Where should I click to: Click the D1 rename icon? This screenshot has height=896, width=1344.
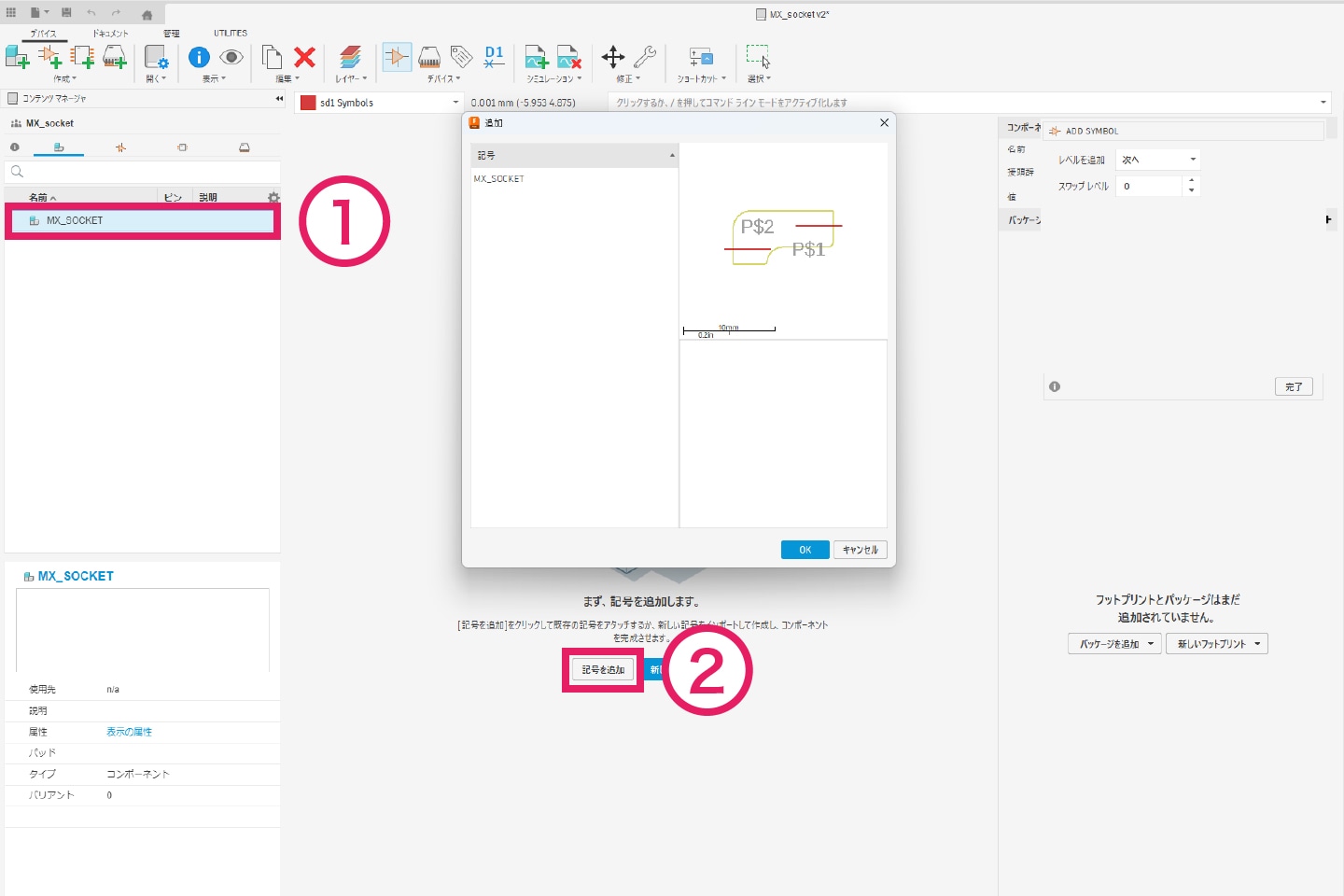pos(494,57)
